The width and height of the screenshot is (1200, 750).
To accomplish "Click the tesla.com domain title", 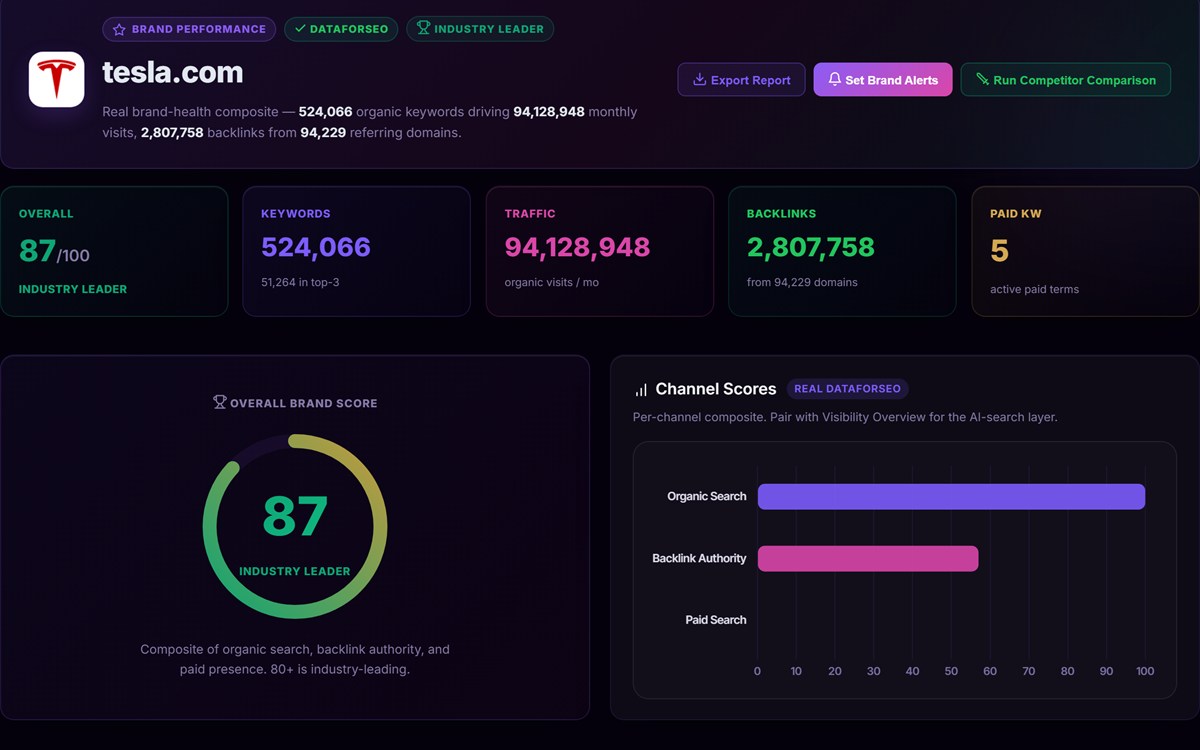I will [x=172, y=72].
